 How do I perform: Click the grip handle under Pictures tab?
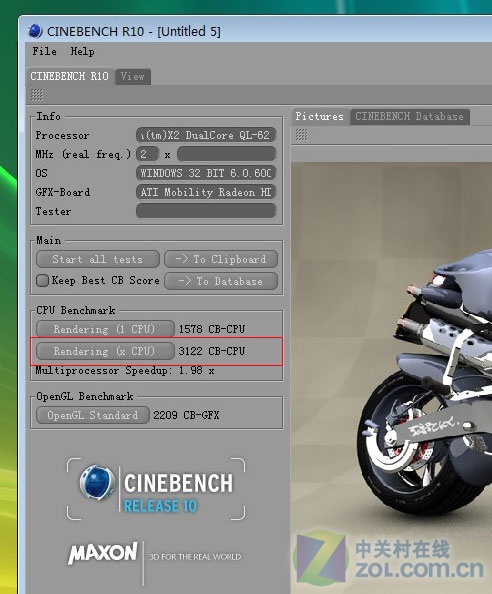coord(301,134)
